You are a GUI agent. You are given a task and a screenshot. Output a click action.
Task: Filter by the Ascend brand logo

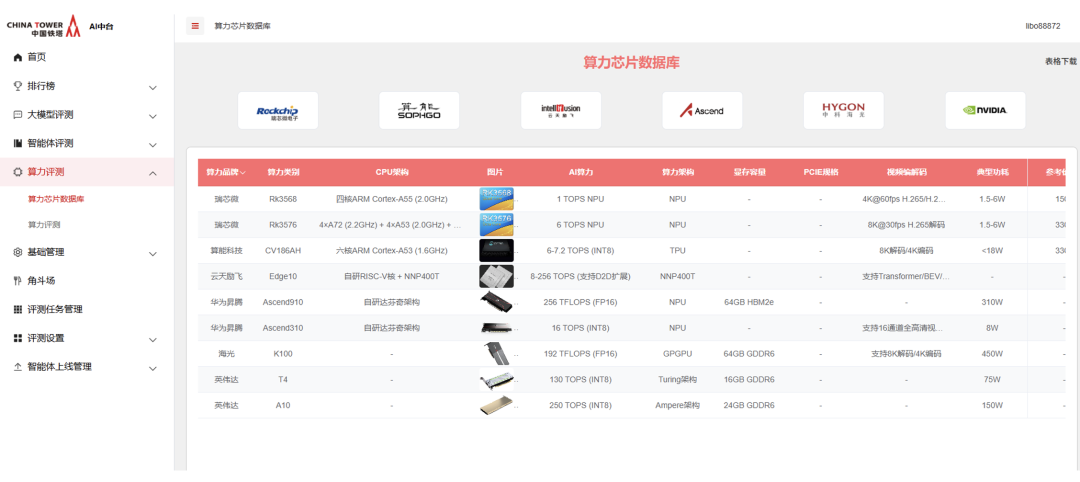[702, 110]
